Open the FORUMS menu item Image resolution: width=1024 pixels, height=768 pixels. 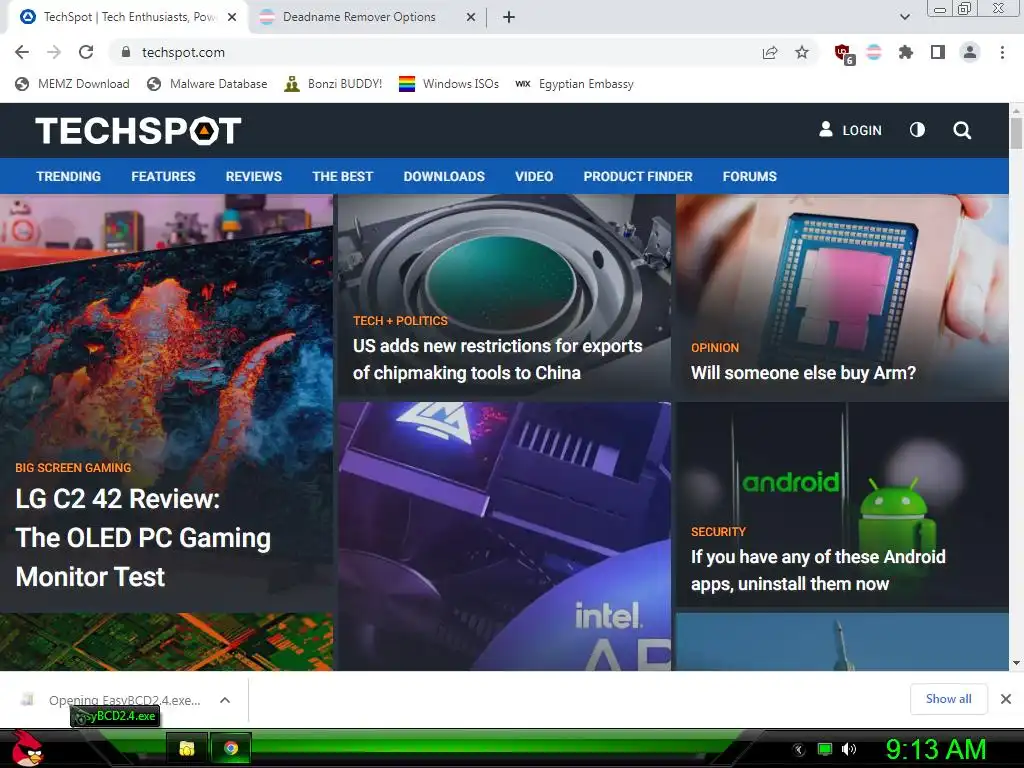(x=750, y=176)
